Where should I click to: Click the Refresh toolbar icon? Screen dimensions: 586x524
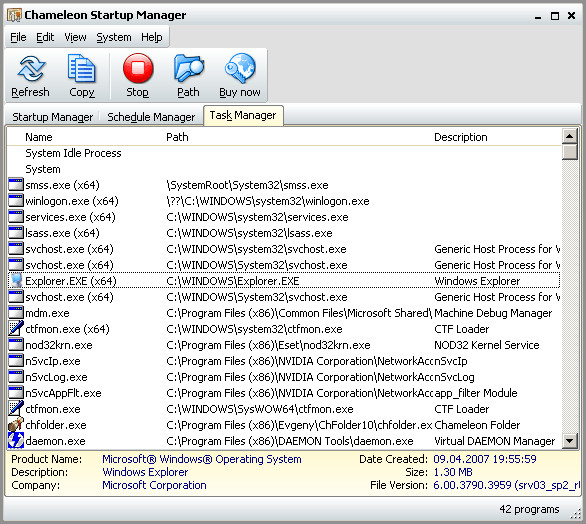coord(31,69)
